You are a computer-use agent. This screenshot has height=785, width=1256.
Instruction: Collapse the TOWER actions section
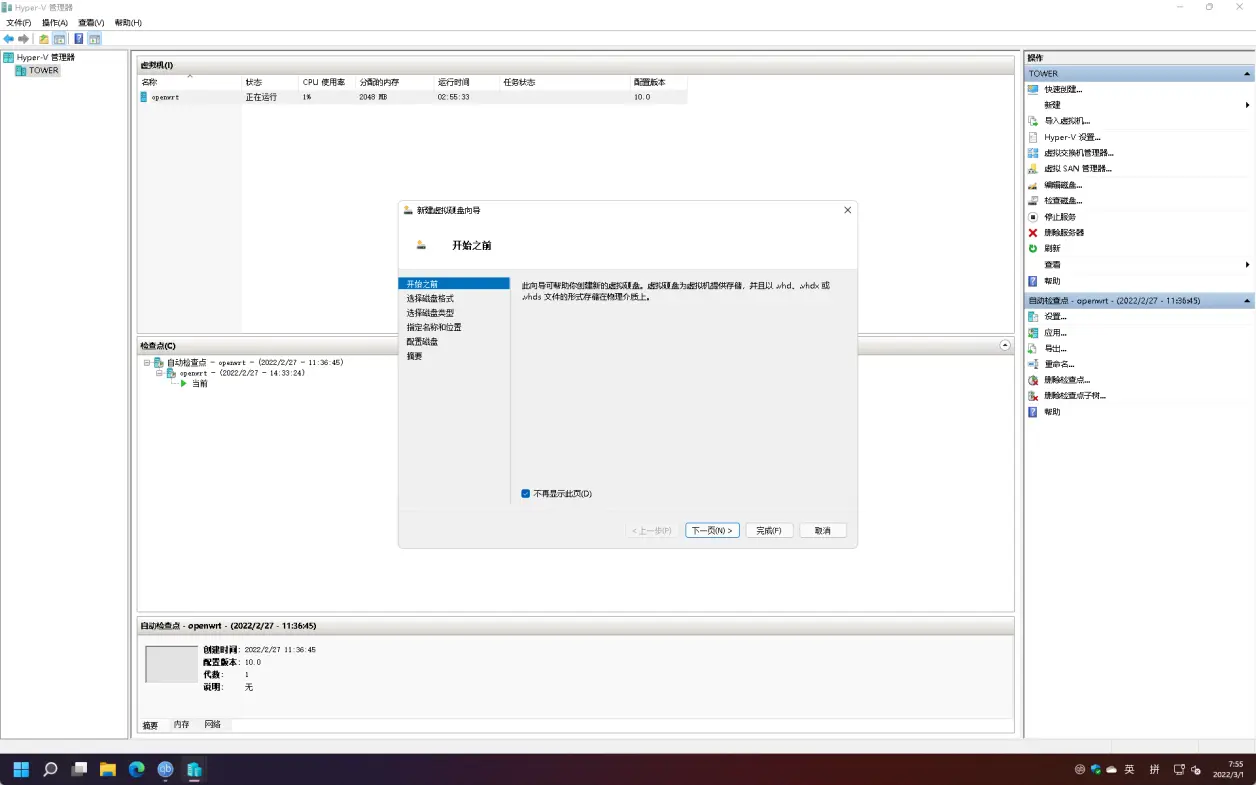(1247, 74)
